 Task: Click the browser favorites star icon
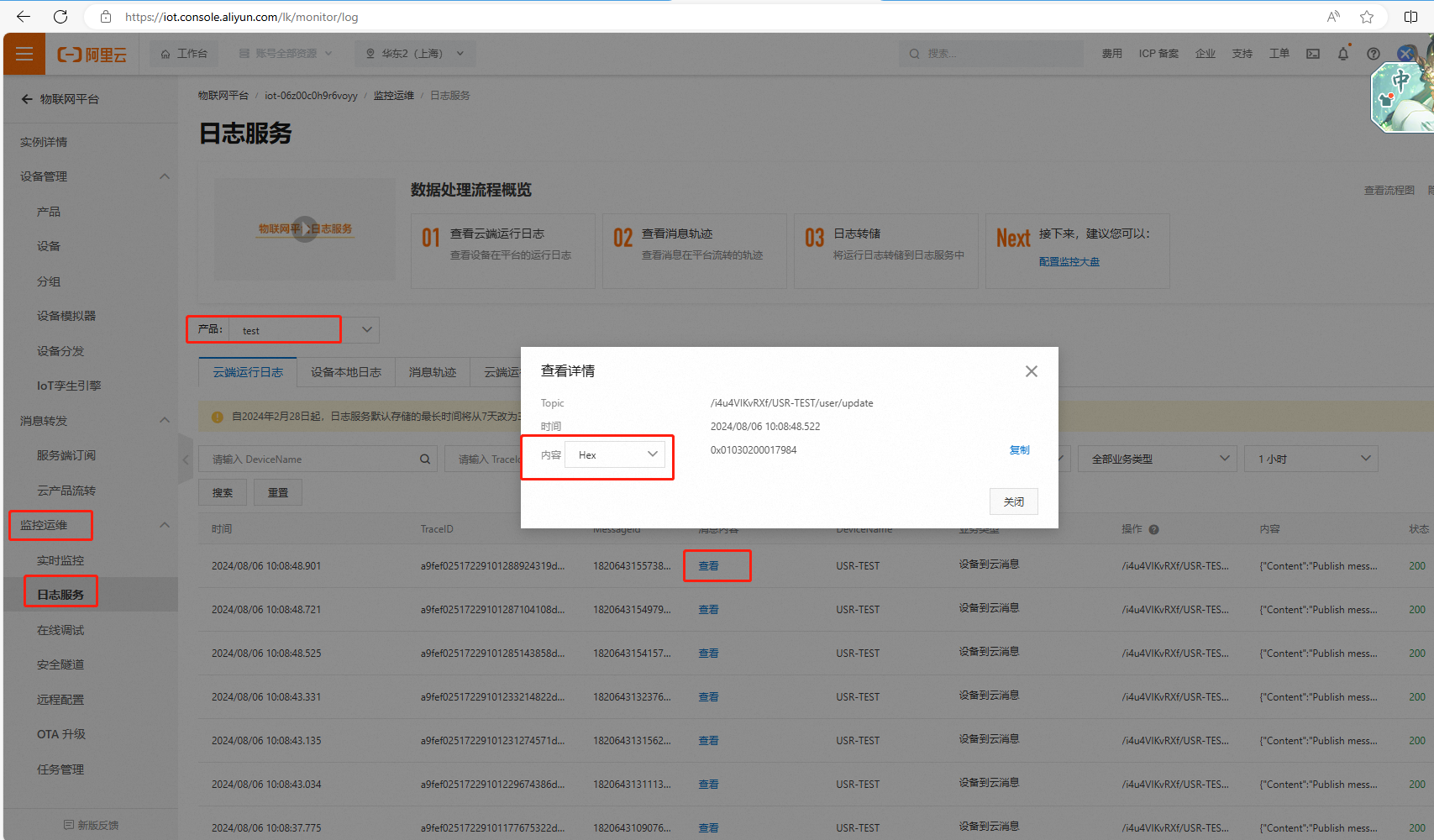pos(1367,17)
